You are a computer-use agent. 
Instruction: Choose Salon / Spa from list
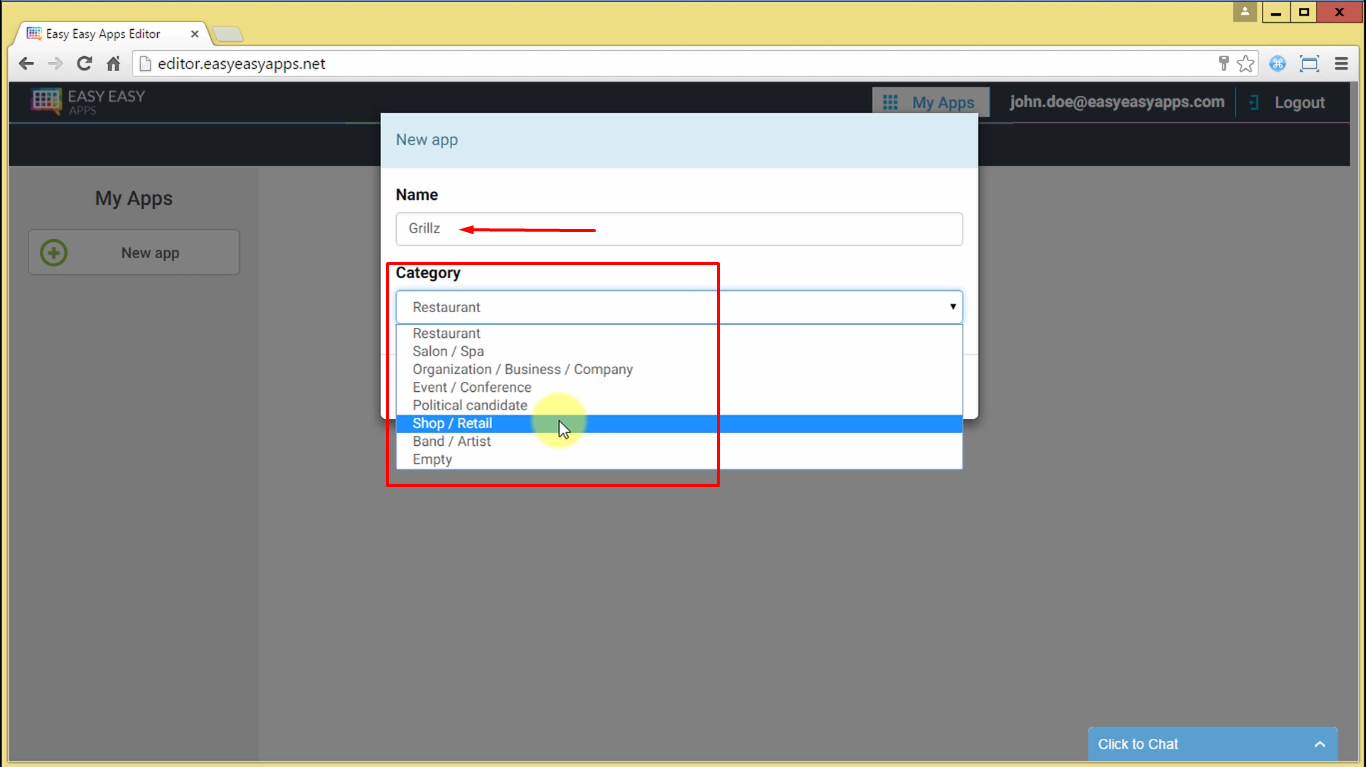tap(448, 352)
